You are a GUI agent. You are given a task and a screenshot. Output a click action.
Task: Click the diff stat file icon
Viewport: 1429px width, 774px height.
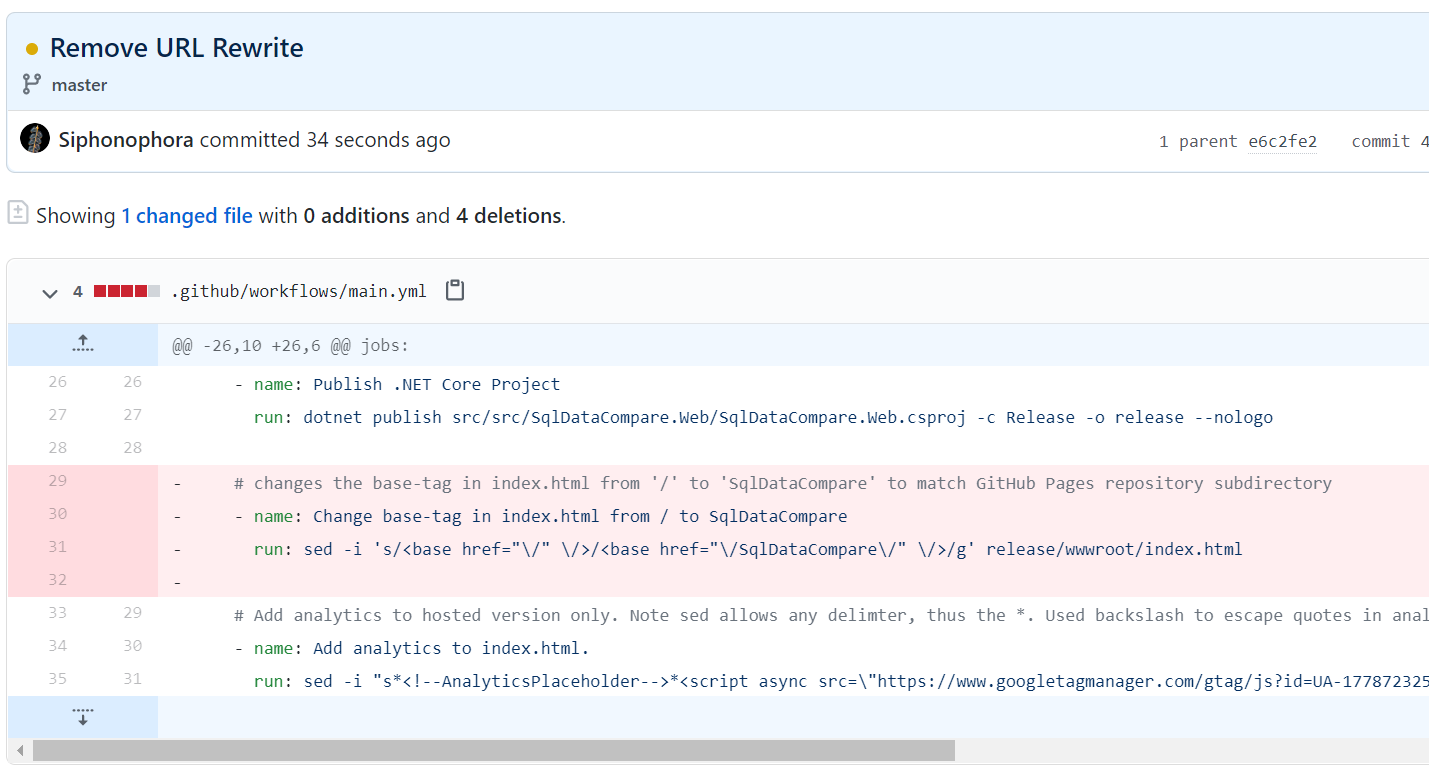click(x=18, y=212)
